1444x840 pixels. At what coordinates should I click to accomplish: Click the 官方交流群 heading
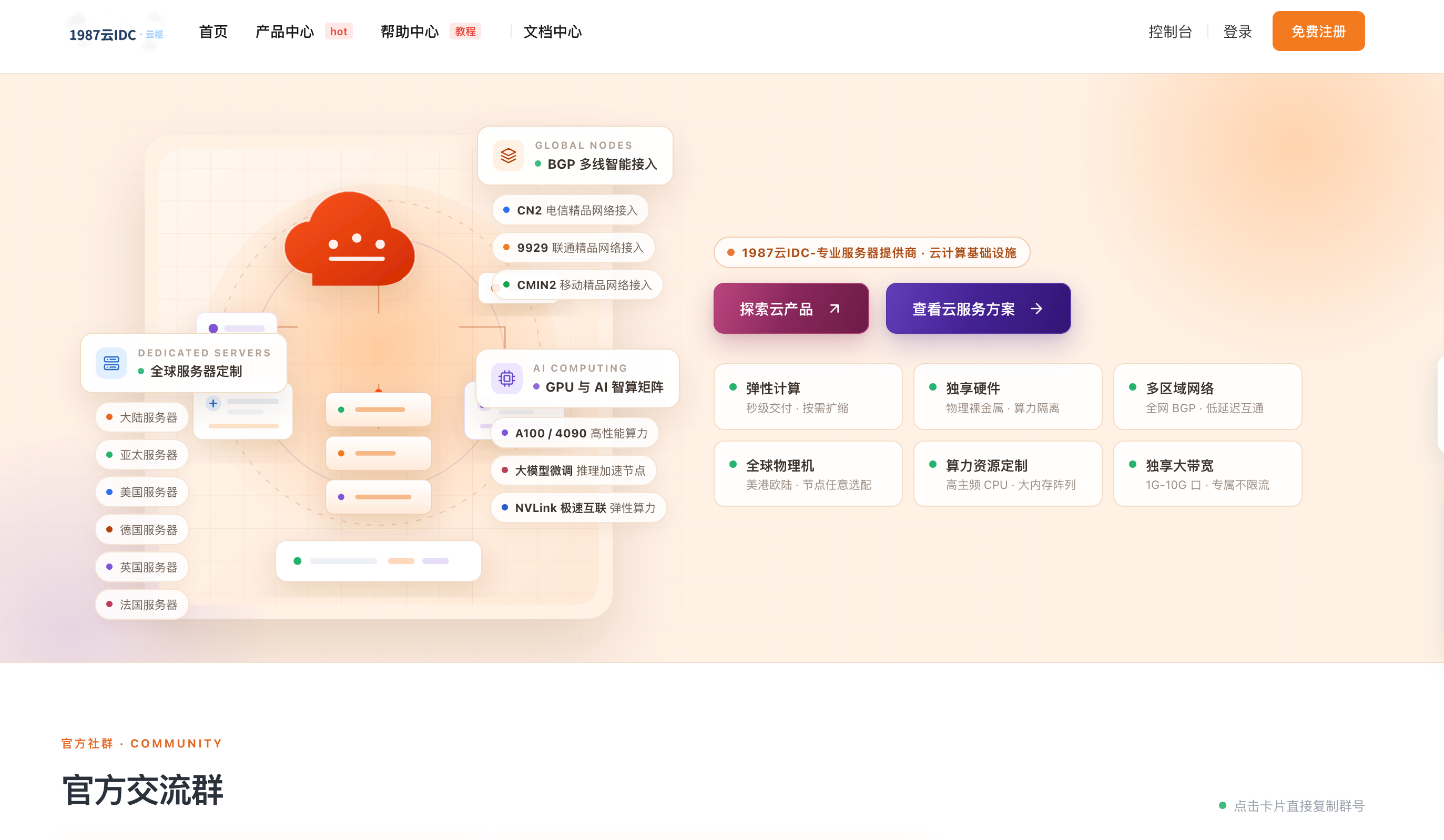[142, 790]
